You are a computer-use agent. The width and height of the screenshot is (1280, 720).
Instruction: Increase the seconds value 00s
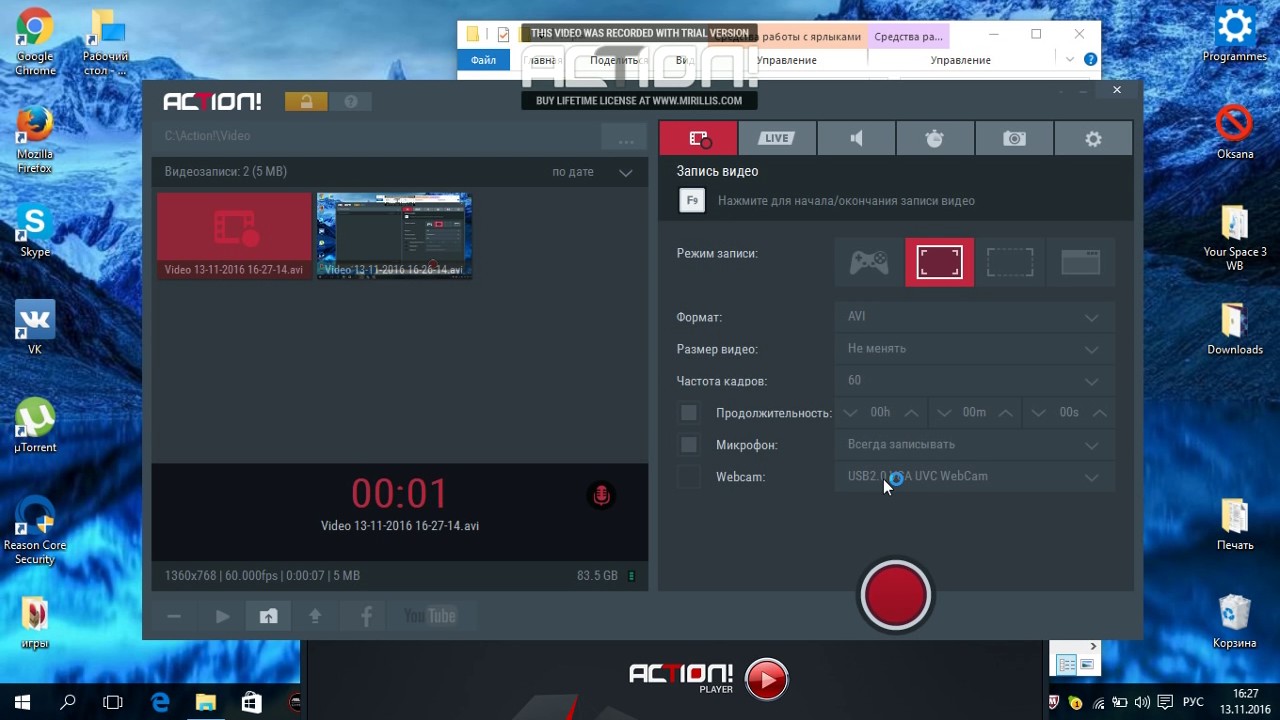[1100, 413]
